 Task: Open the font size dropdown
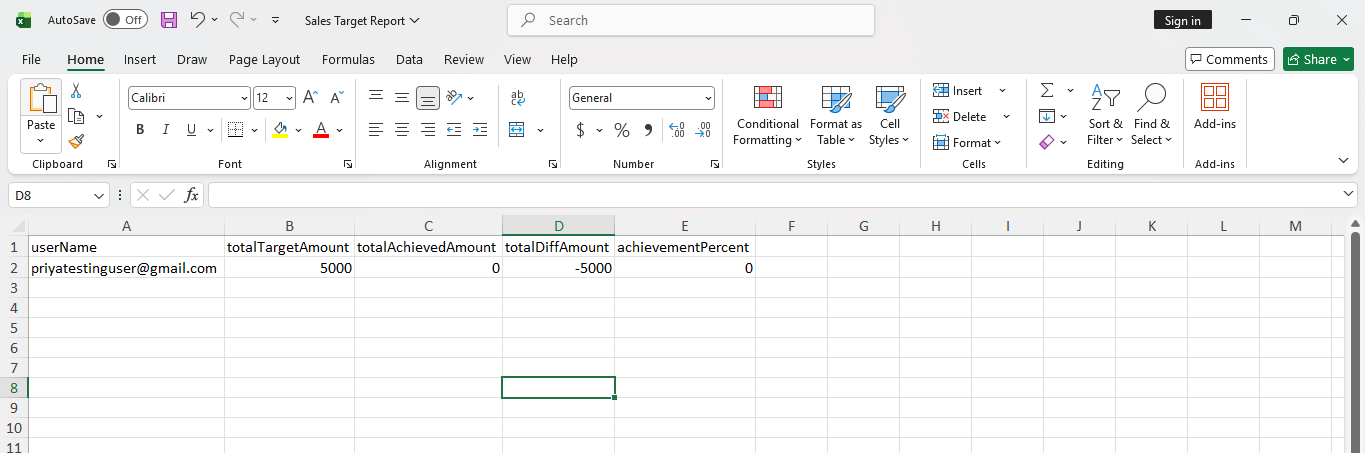tap(289, 98)
